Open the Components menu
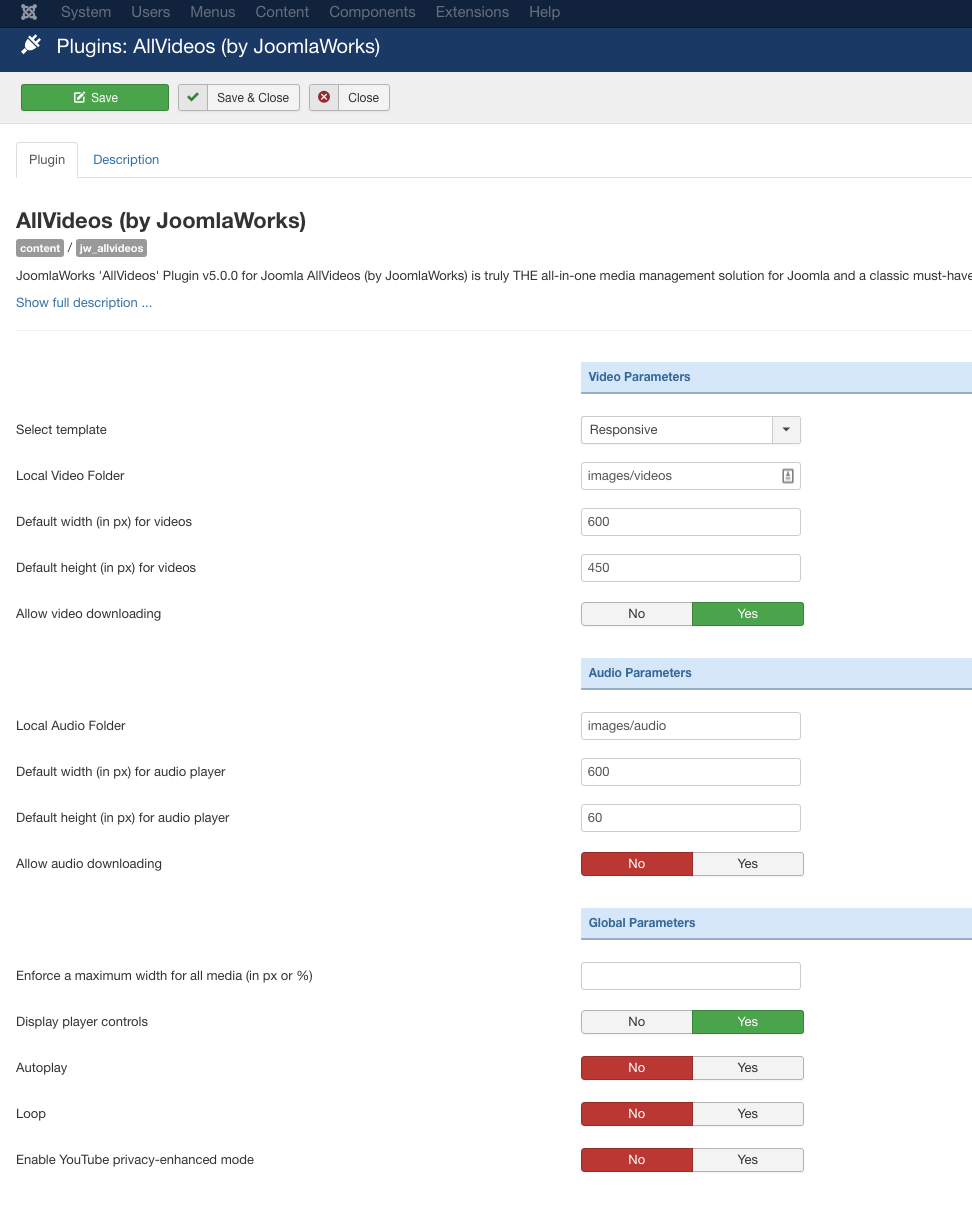 click(x=372, y=12)
